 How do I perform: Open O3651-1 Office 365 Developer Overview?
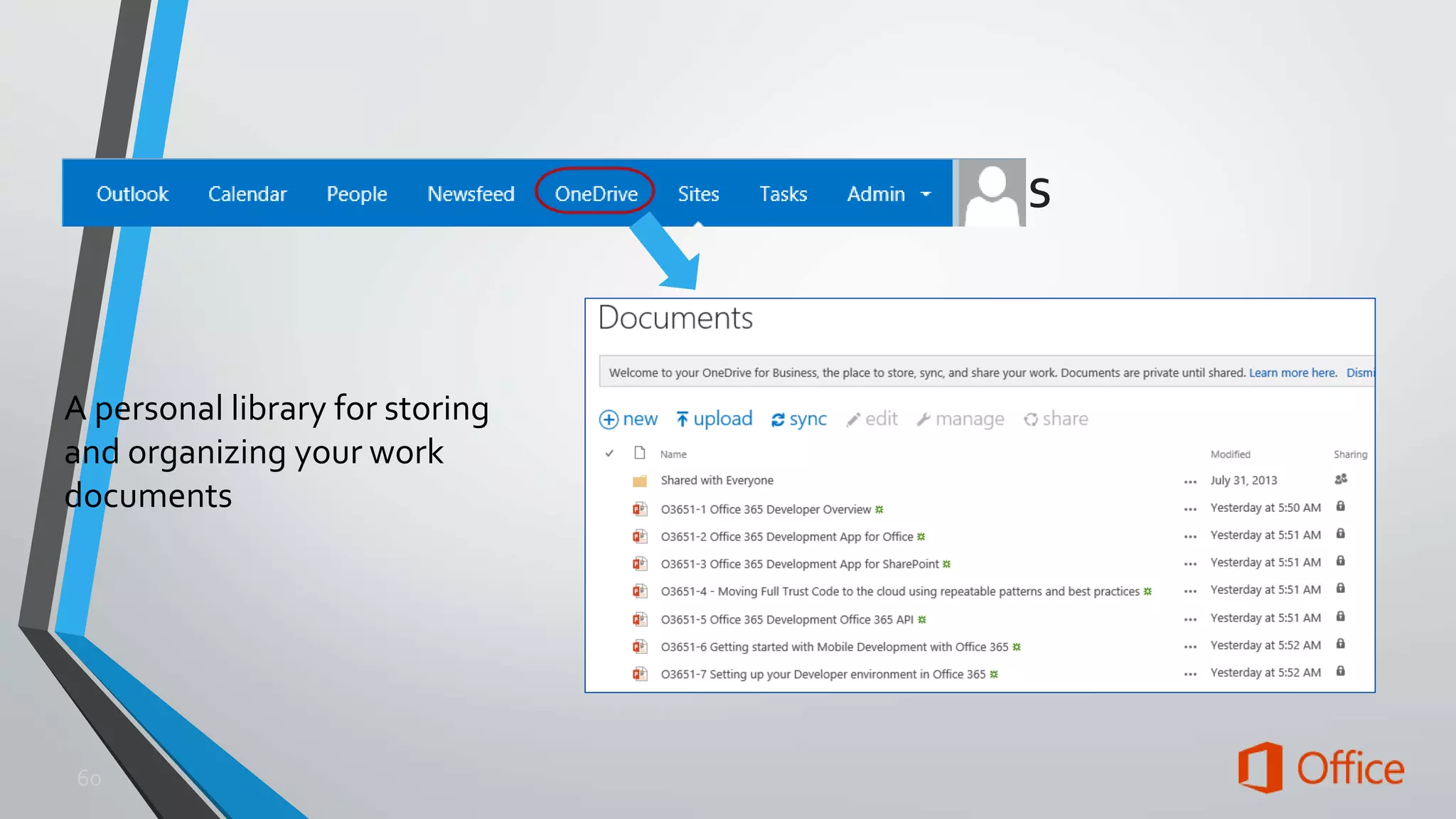pyautogui.click(x=766, y=509)
